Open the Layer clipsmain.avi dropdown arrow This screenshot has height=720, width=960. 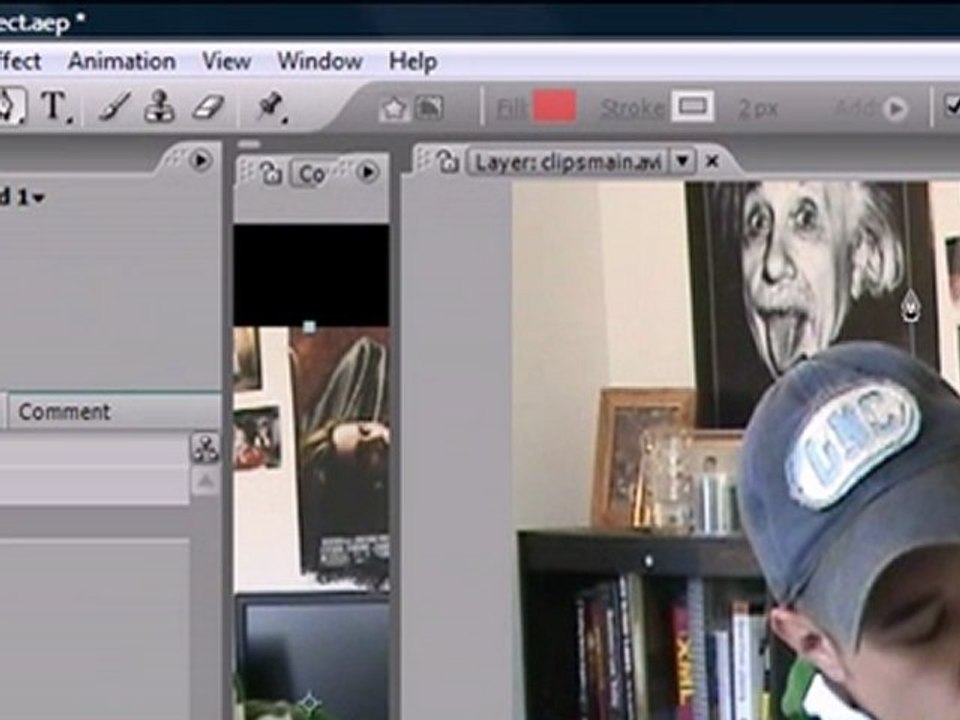pyautogui.click(x=683, y=162)
